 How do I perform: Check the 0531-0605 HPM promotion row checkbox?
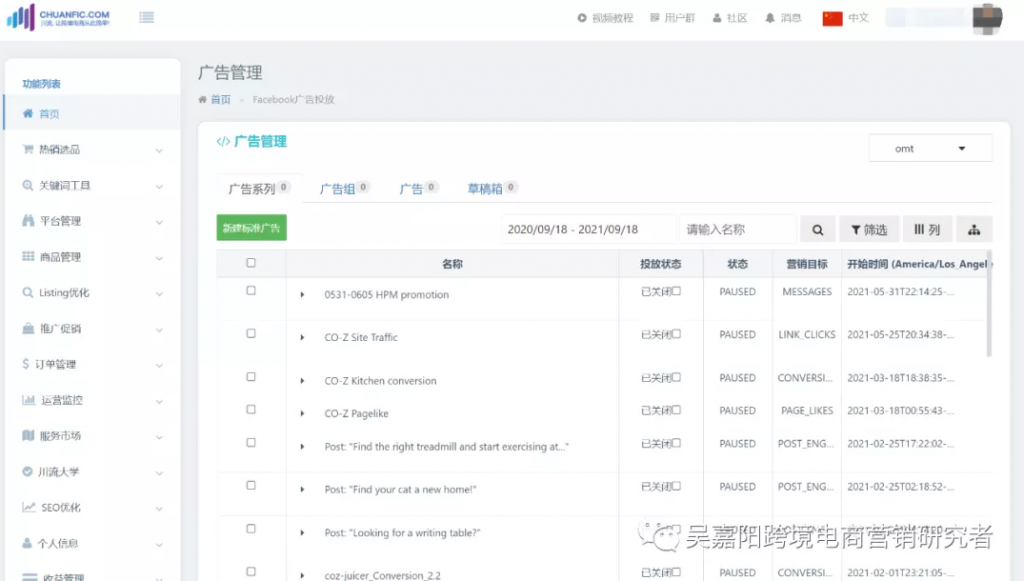pos(251,290)
